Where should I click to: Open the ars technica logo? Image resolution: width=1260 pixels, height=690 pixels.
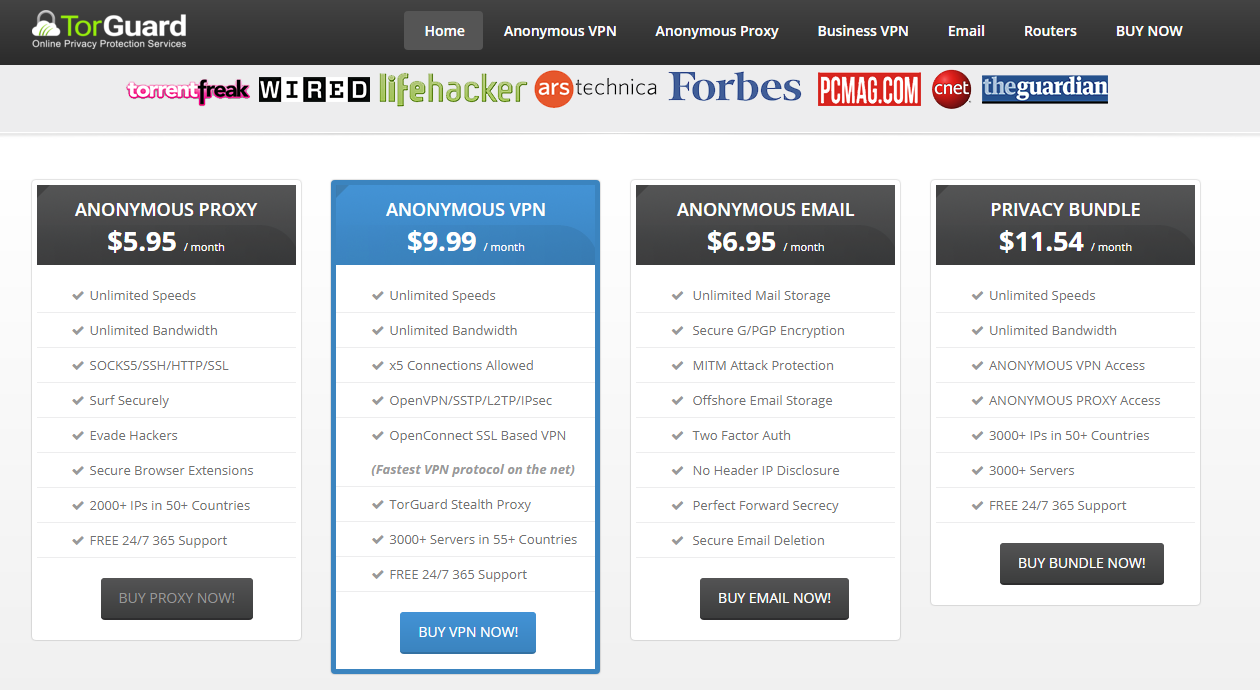coord(596,89)
